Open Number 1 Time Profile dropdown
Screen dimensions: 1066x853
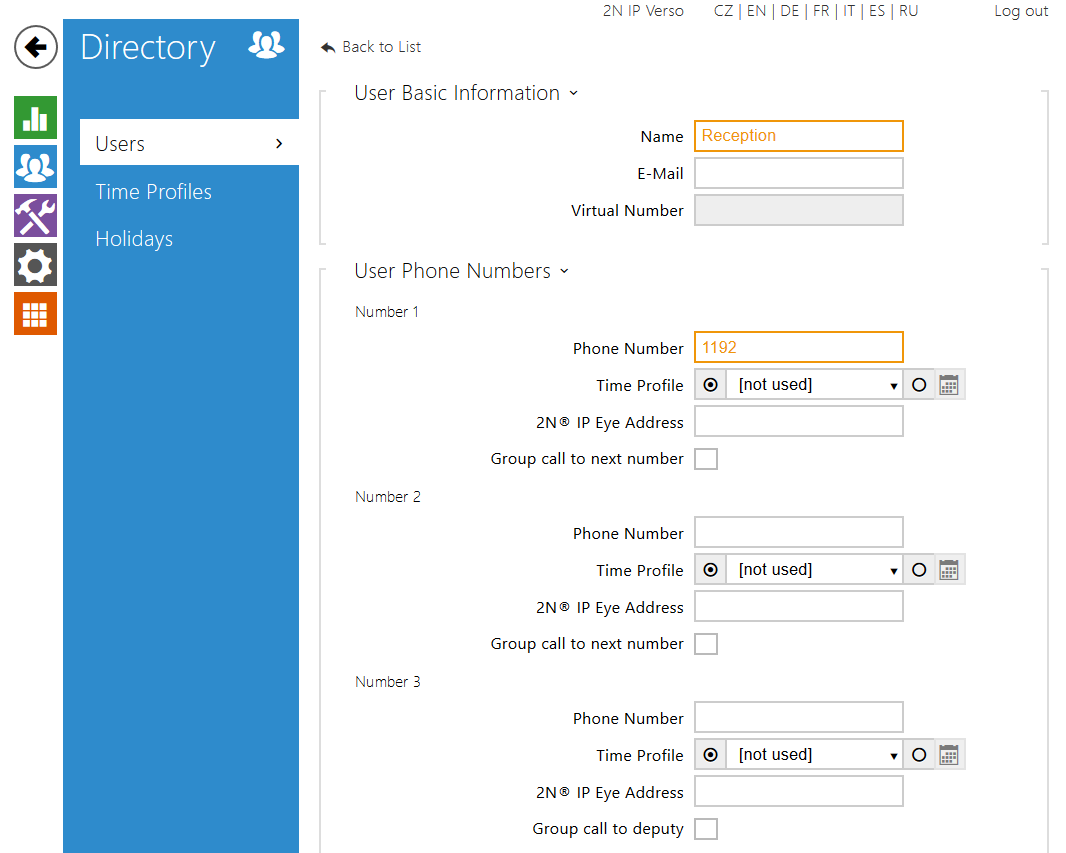click(814, 385)
